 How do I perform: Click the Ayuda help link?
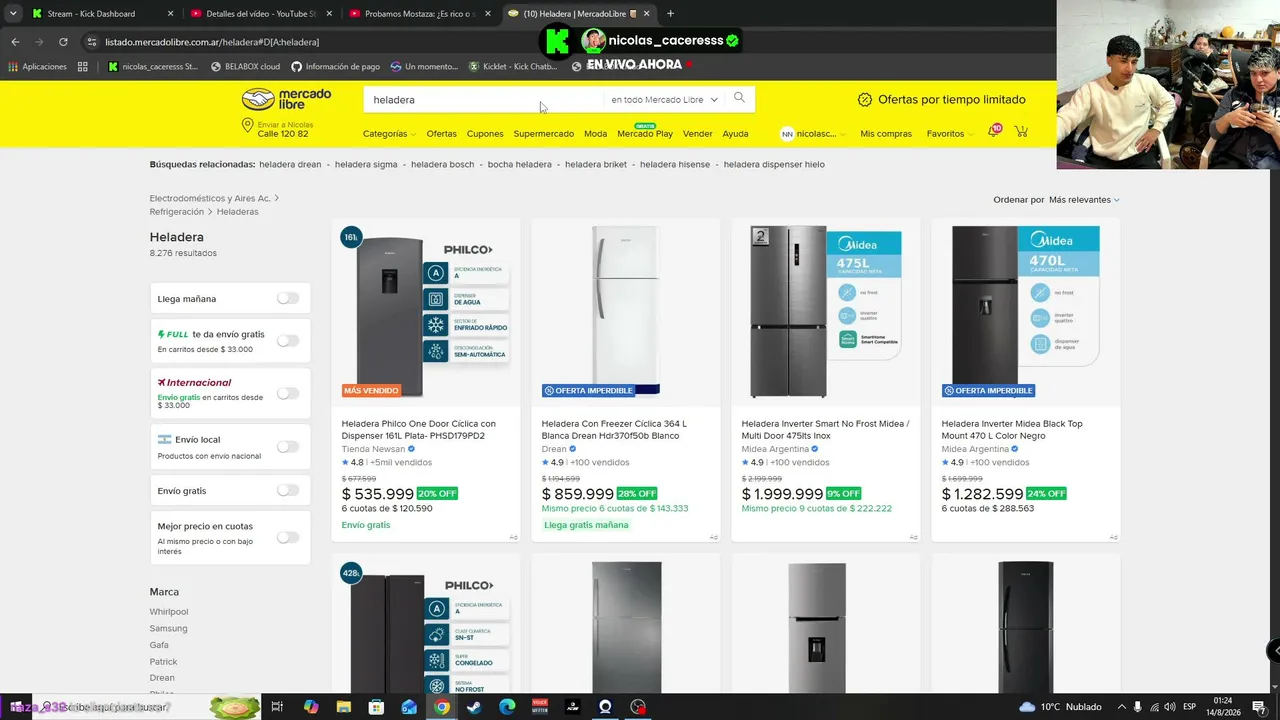coord(735,134)
